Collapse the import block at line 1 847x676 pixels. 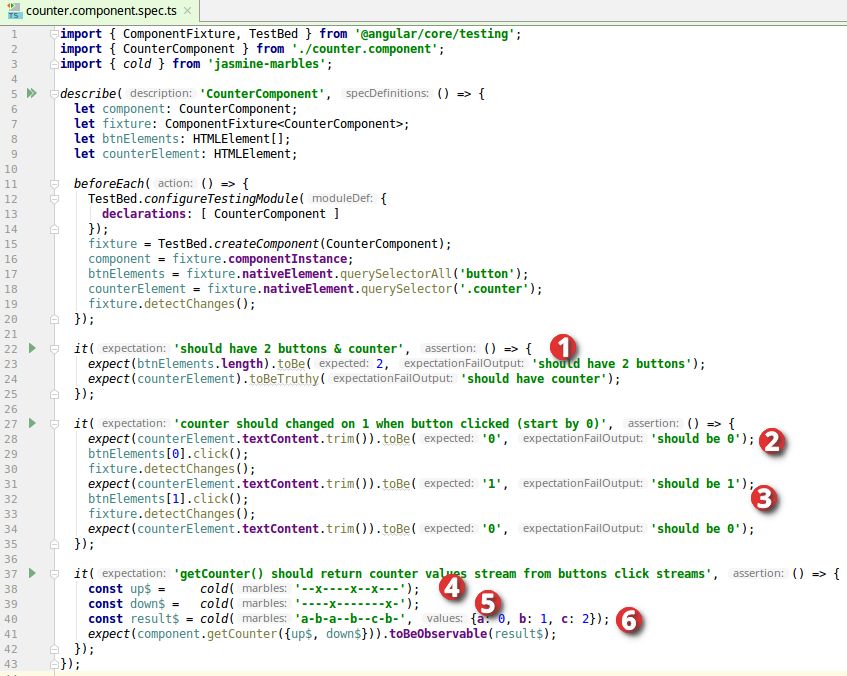(54, 34)
